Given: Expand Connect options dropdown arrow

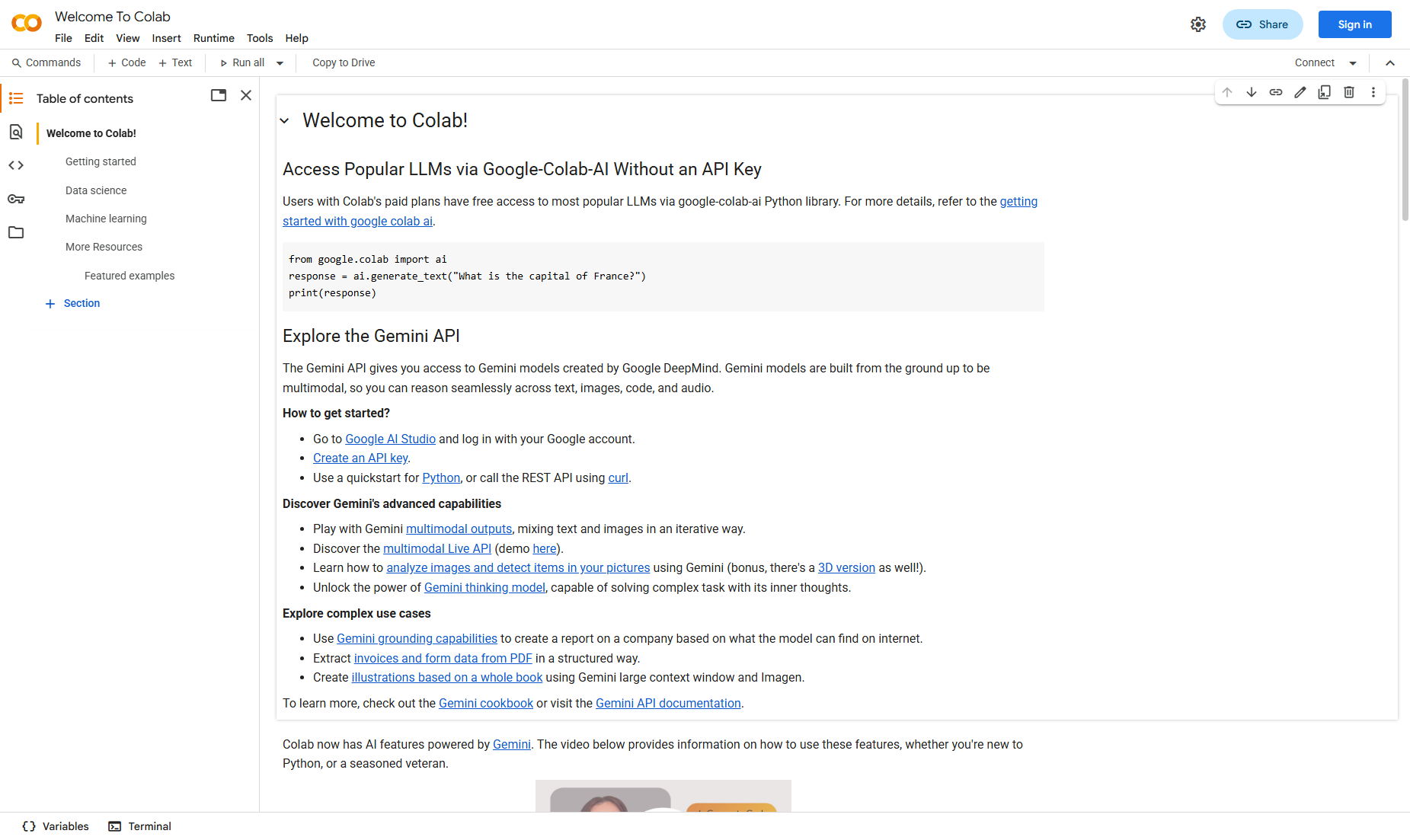Looking at the screenshot, I should (1353, 63).
